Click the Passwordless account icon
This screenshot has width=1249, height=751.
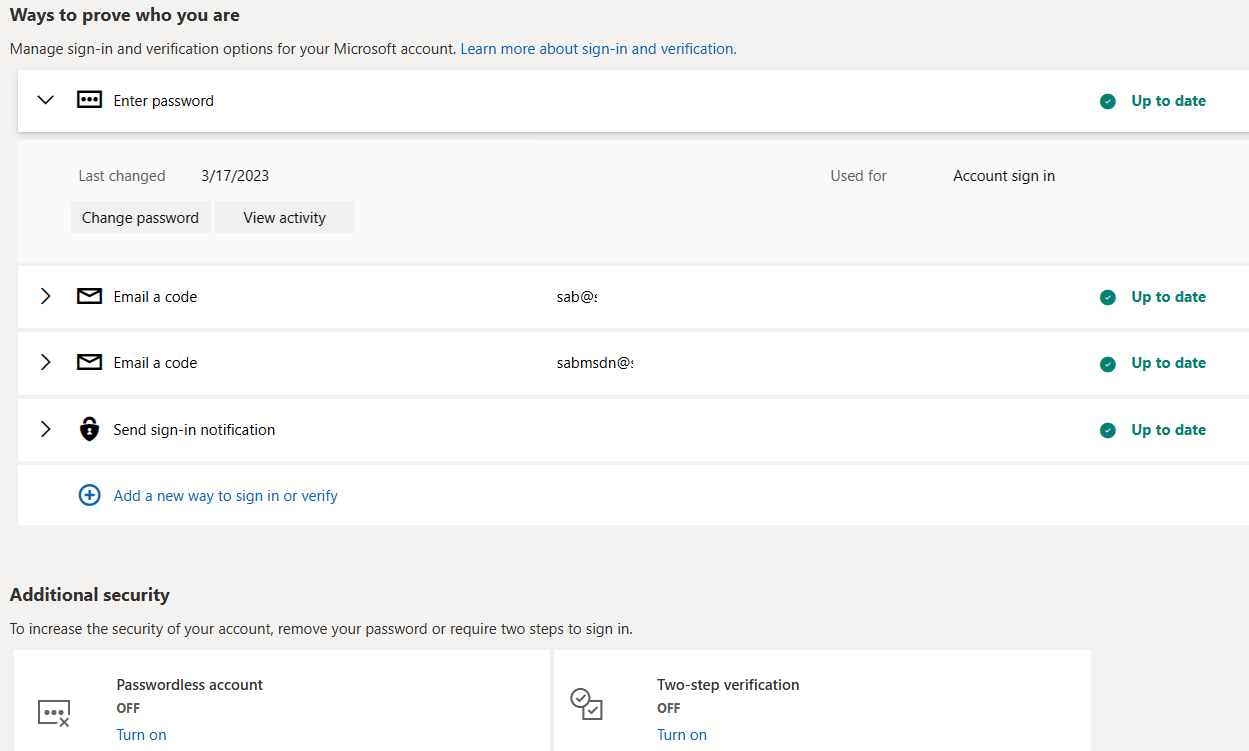tap(54, 713)
